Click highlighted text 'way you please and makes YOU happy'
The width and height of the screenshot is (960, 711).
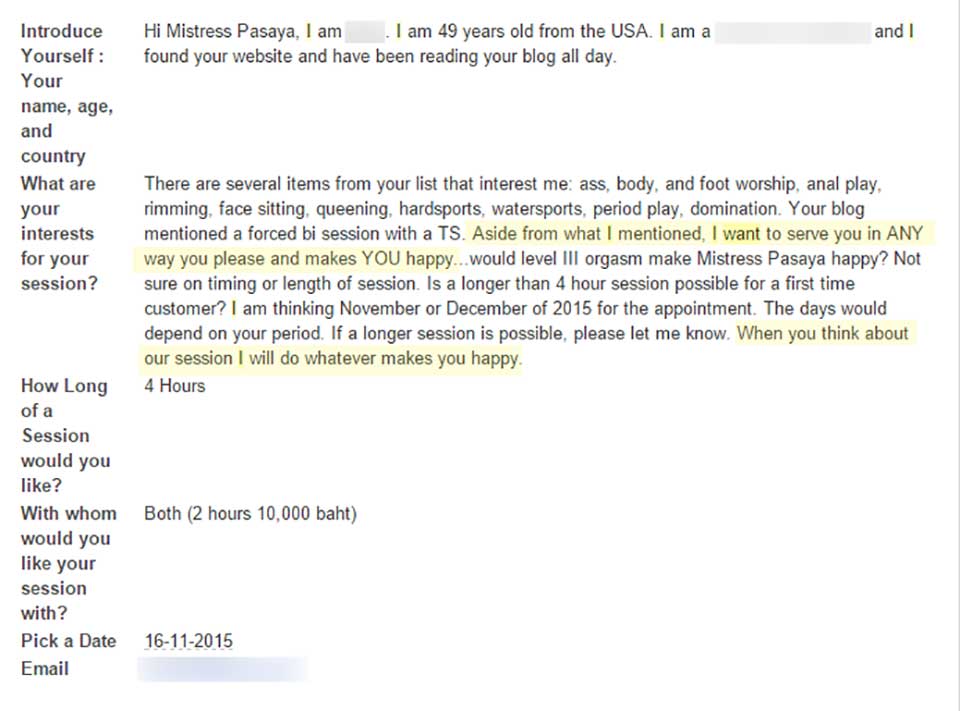tap(299, 258)
